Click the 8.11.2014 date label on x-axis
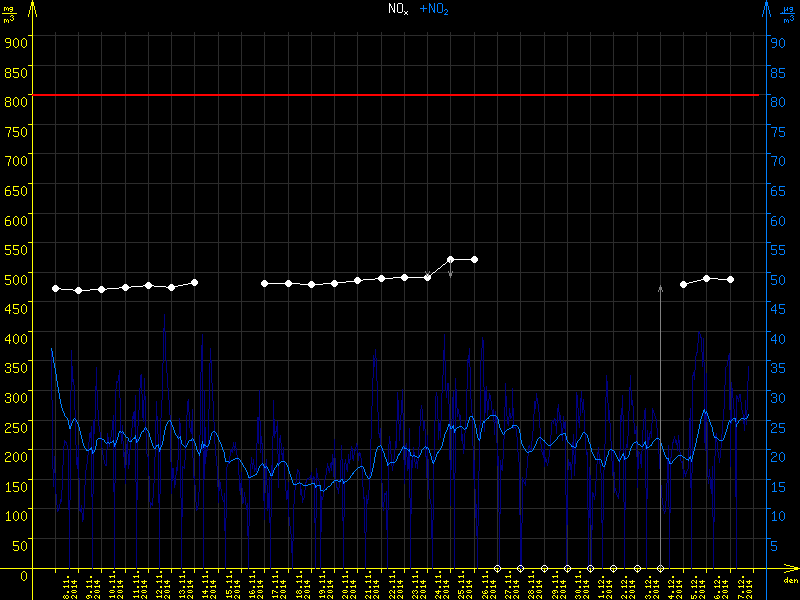Image resolution: width=800 pixels, height=600 pixels. point(68,585)
